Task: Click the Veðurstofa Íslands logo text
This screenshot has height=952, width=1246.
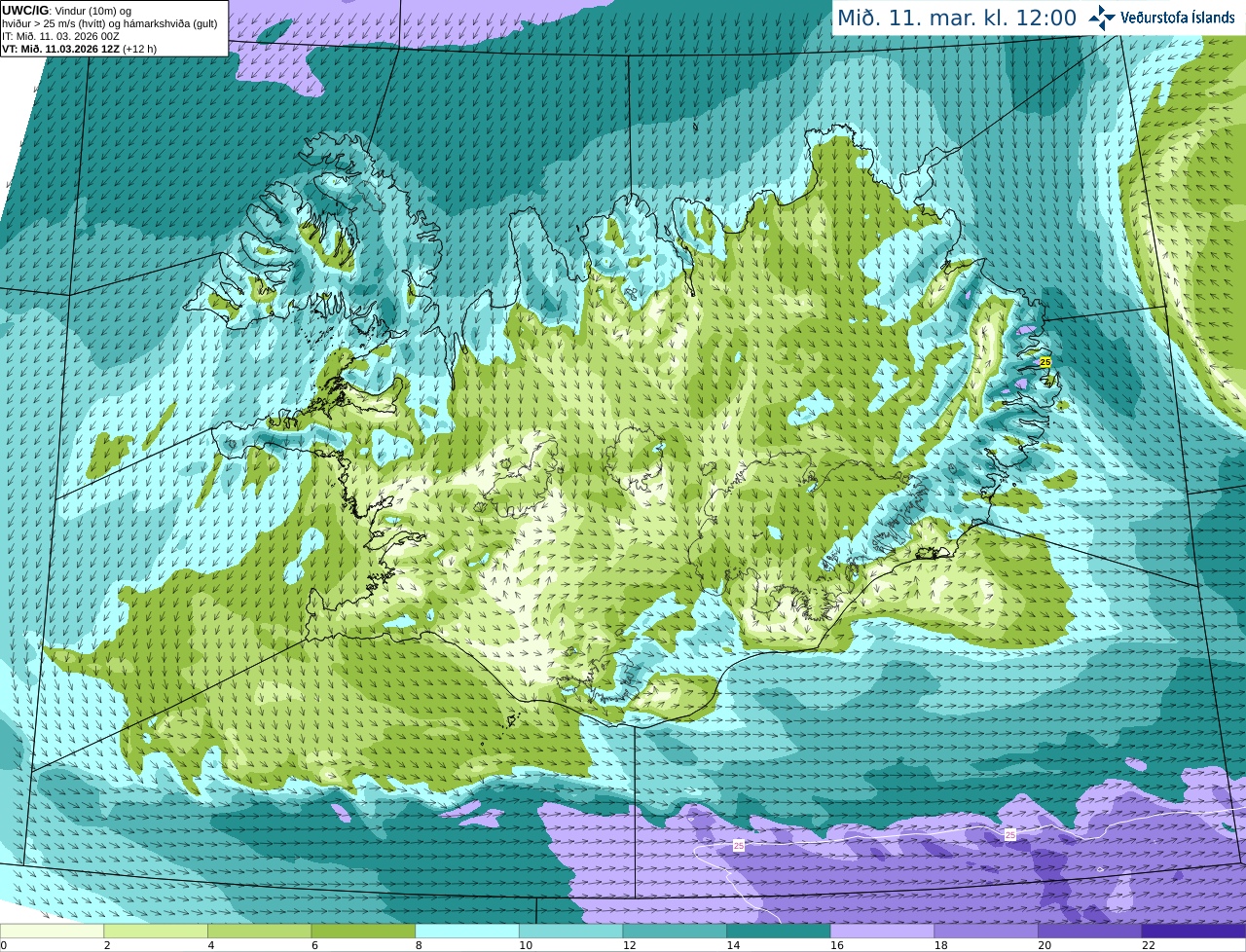Action: pos(1178,18)
